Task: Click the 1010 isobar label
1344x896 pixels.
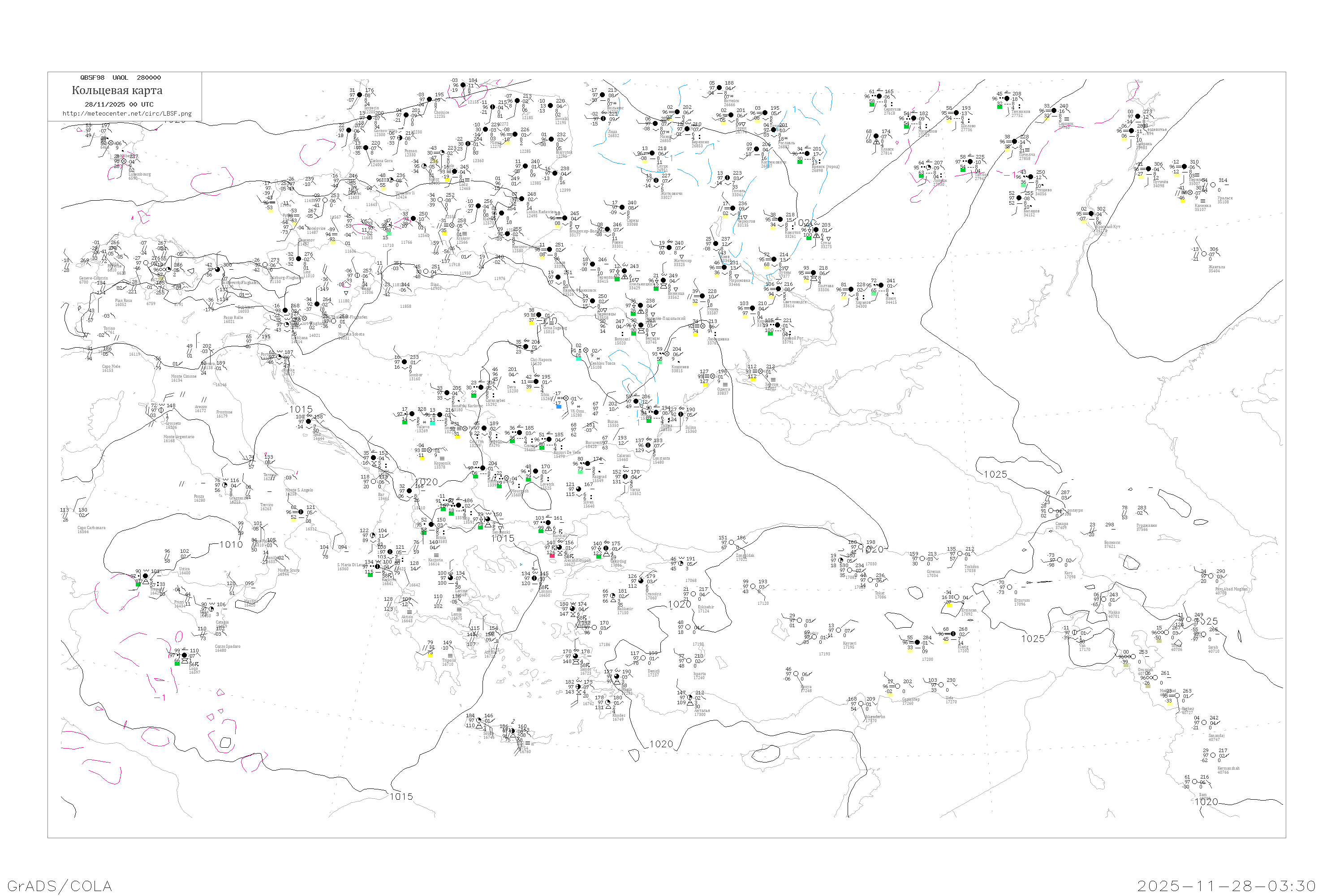Action: (231, 545)
